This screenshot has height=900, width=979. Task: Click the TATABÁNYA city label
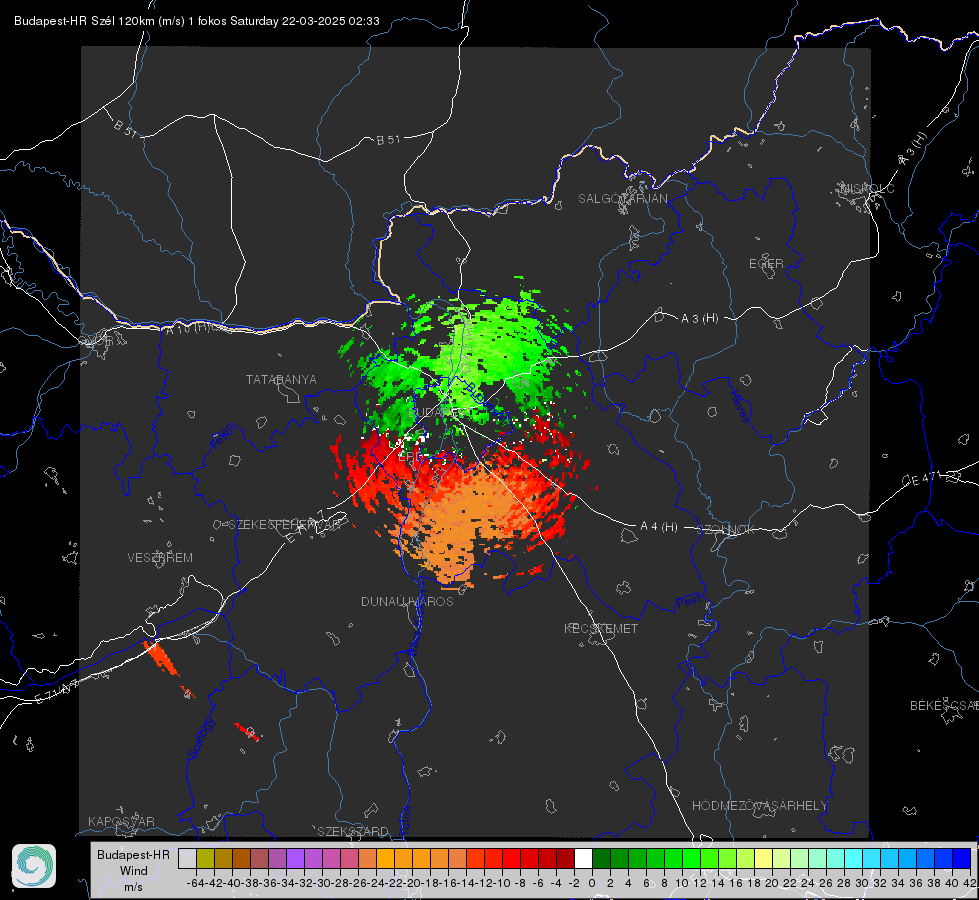281,379
